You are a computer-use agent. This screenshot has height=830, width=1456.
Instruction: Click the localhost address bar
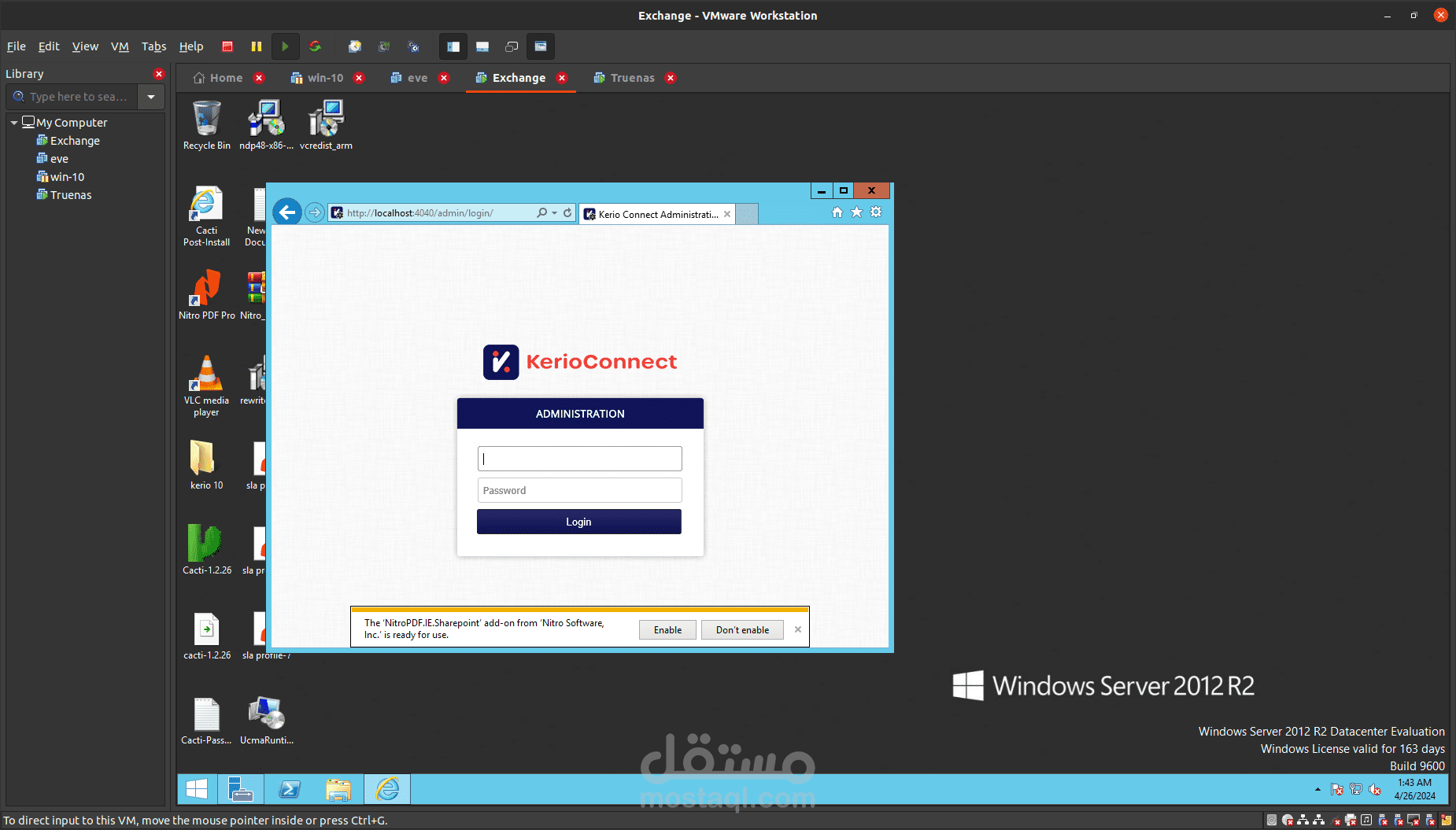tap(433, 213)
